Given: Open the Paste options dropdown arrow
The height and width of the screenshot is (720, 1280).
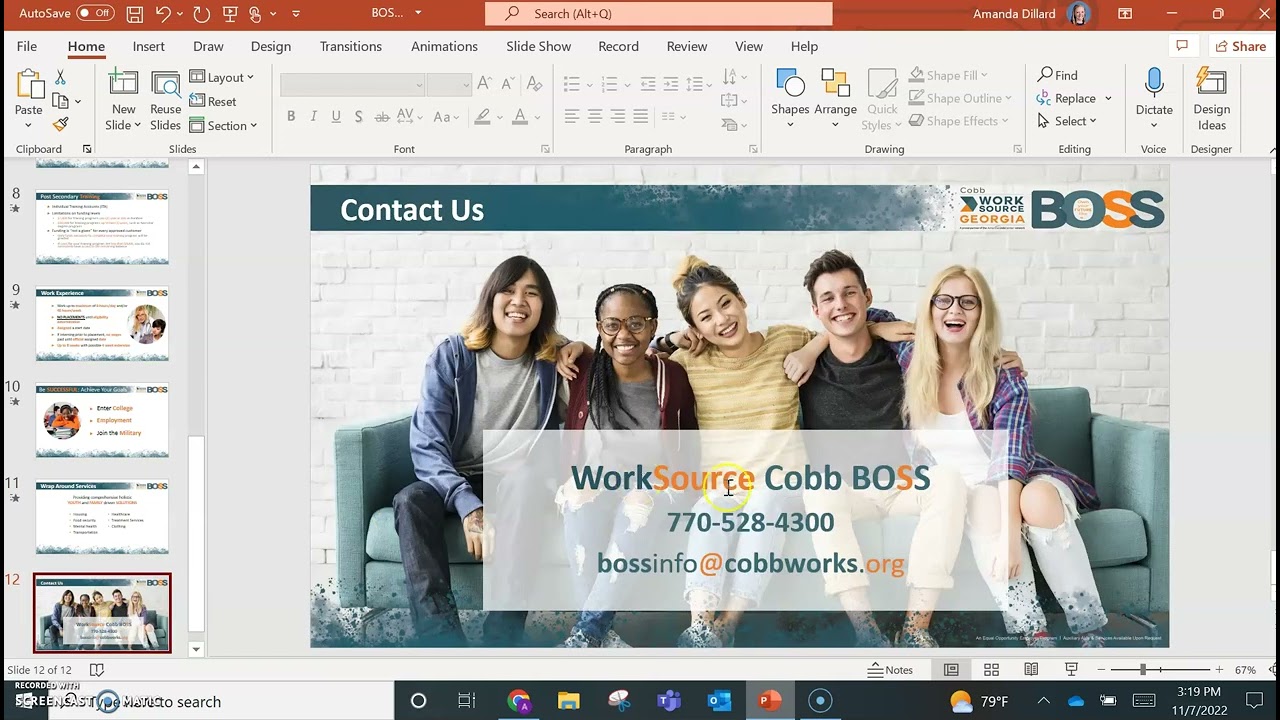Looking at the screenshot, I should 28,125.
